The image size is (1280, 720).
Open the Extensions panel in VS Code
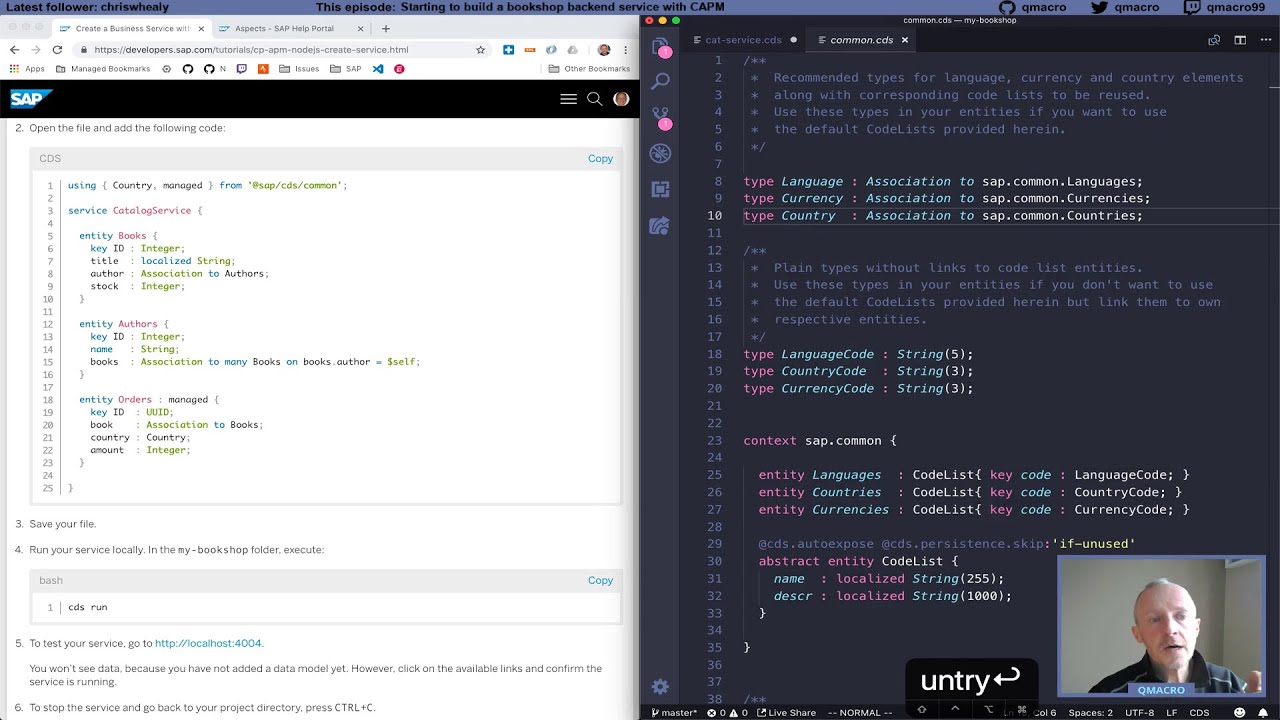coord(660,189)
